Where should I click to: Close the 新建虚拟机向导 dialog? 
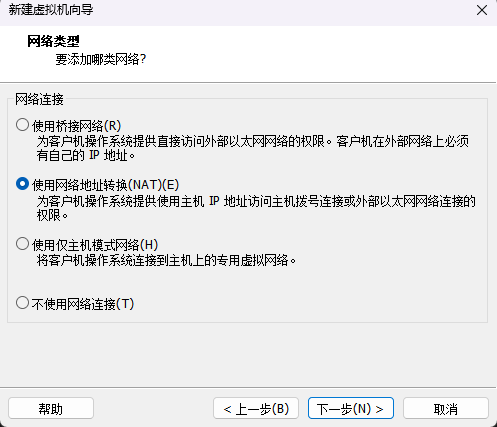482,10
